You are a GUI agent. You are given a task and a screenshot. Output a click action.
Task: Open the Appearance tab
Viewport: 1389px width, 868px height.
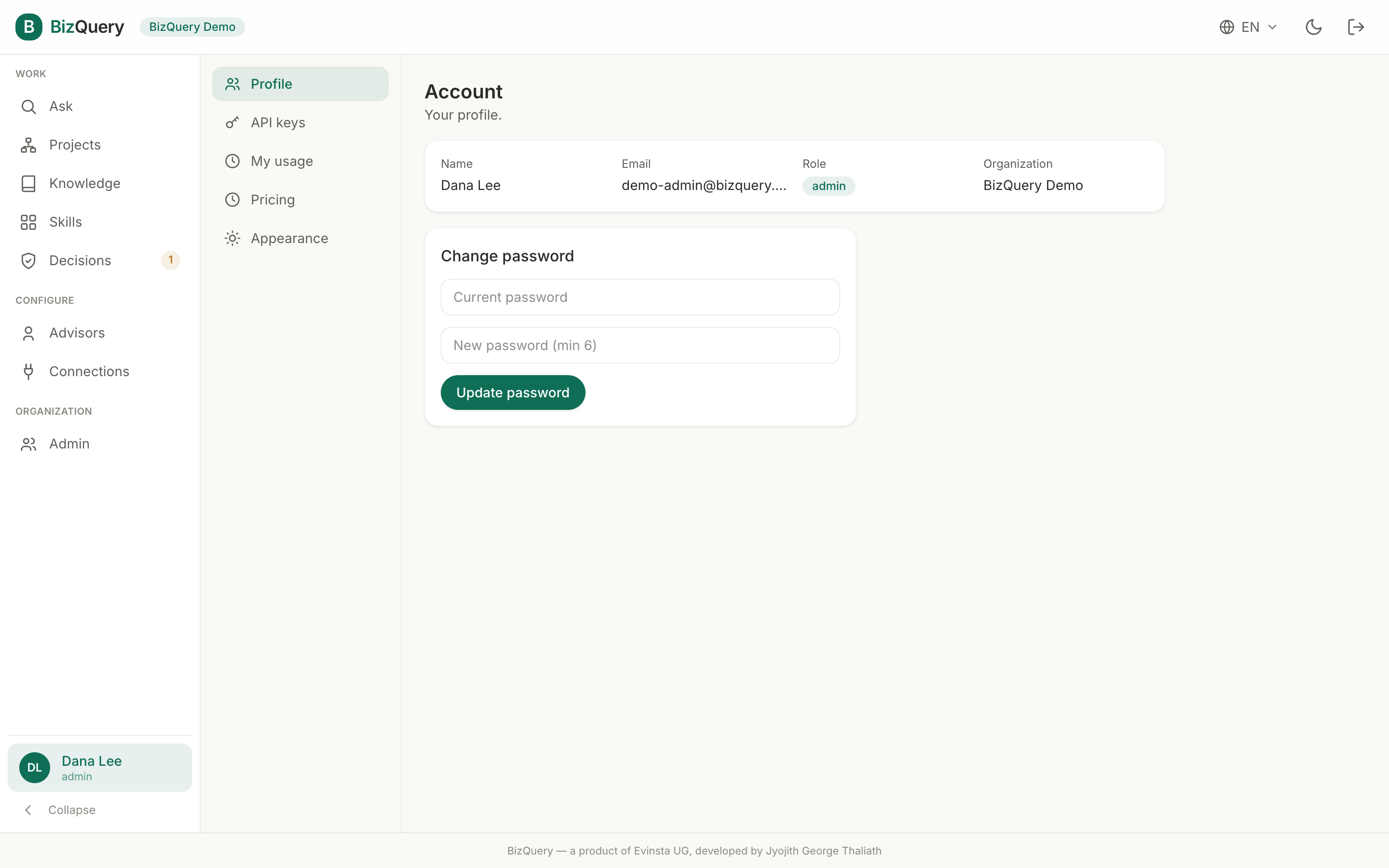point(300,238)
